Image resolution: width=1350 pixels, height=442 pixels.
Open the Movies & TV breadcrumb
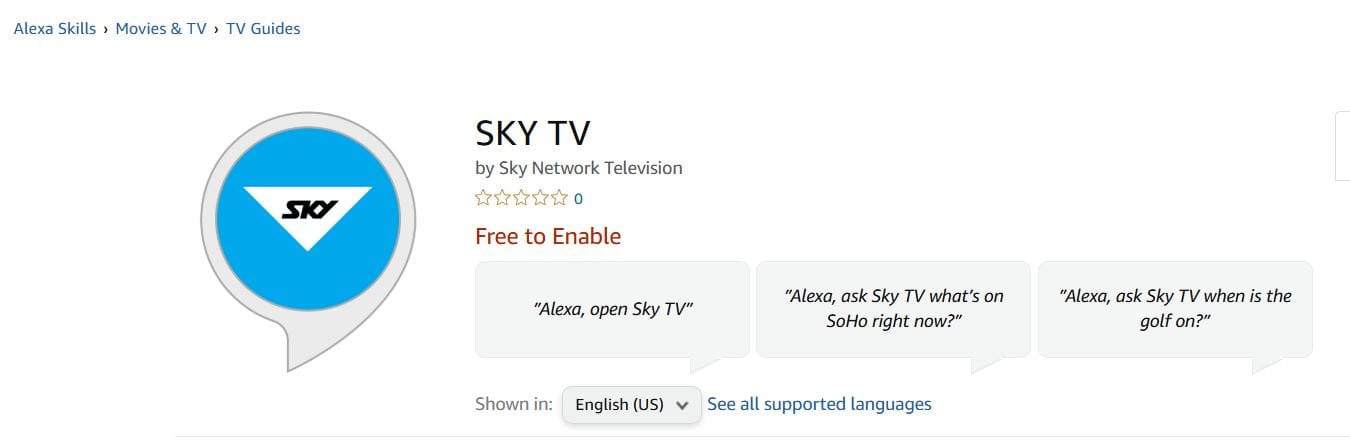pos(160,29)
